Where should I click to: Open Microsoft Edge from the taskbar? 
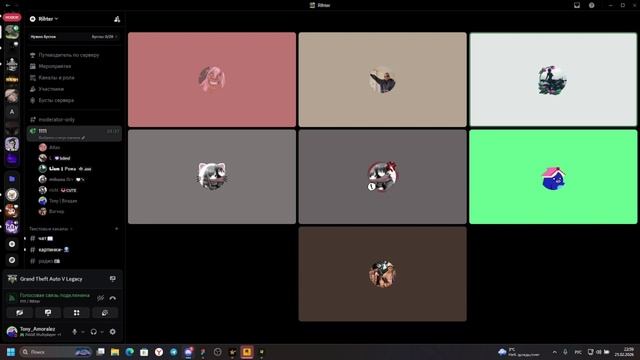pos(130,352)
